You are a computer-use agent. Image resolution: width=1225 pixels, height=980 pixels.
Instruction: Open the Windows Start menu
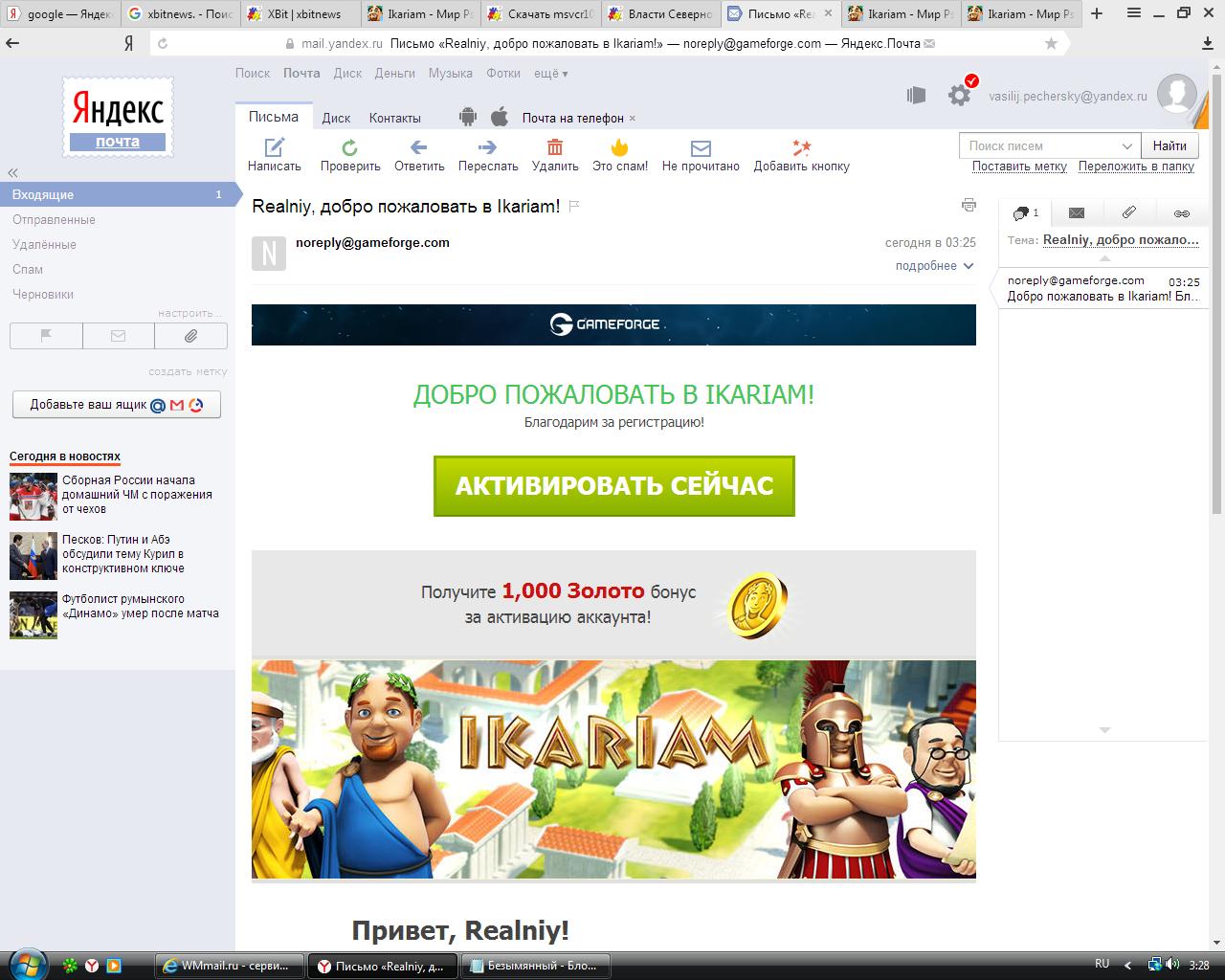point(26,963)
